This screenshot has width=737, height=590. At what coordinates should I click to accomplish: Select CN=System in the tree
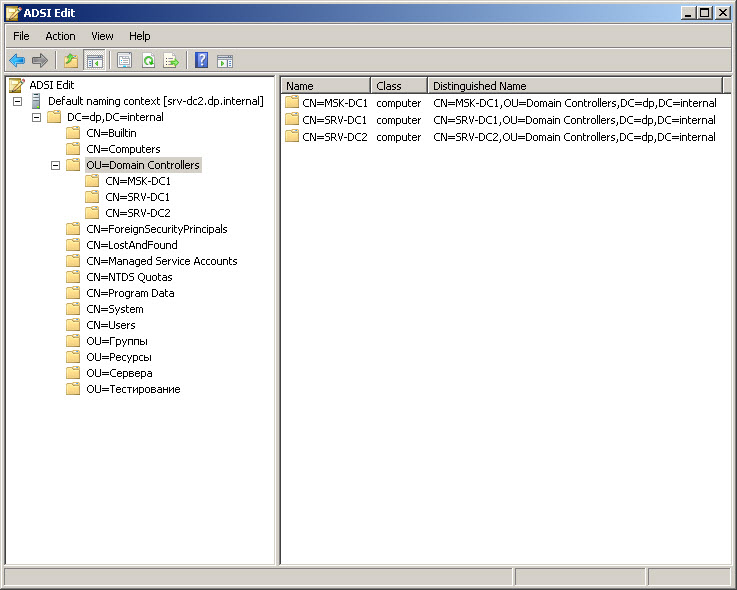coord(115,309)
